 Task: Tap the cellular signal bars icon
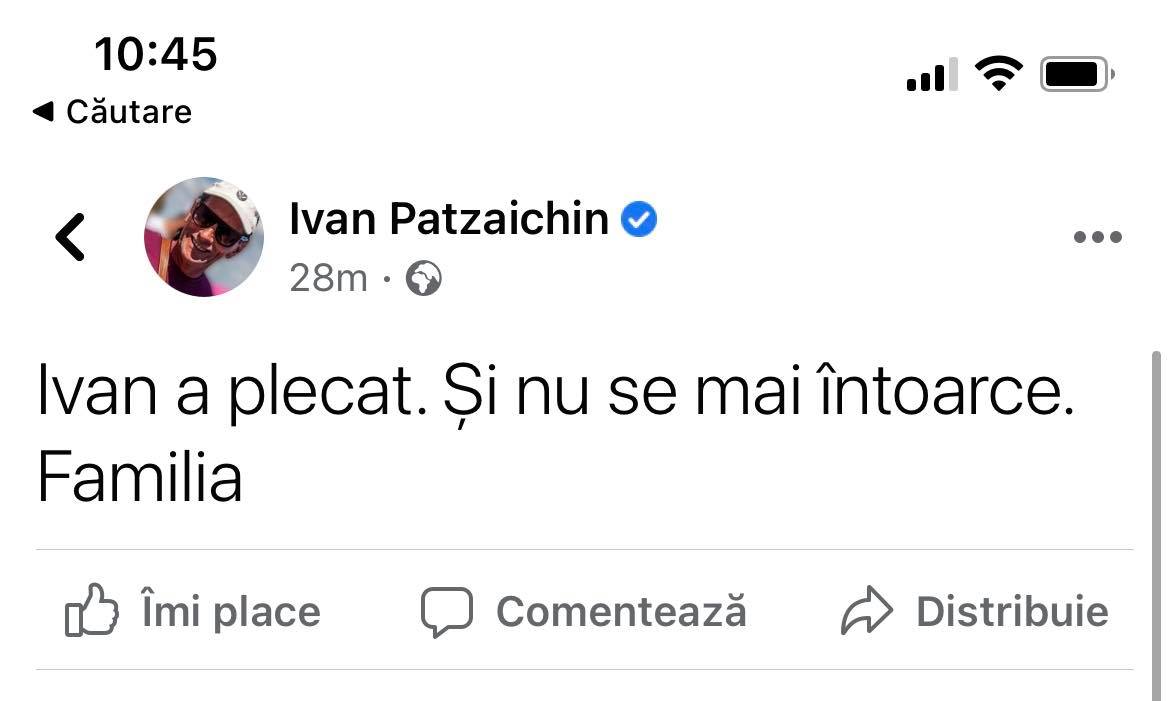pyautogui.click(x=931, y=75)
